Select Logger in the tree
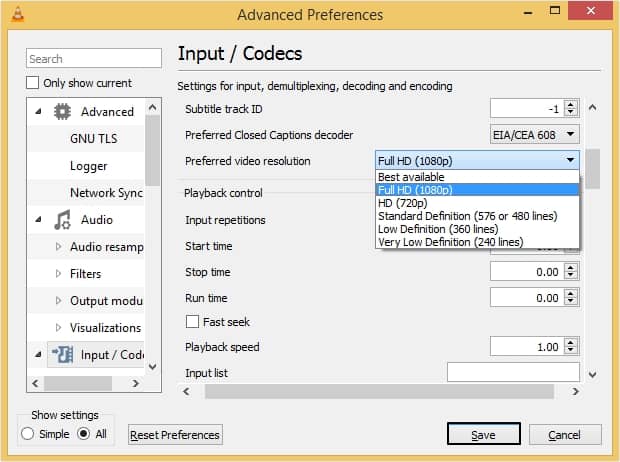Viewport: 620px width, 462px height. click(89, 166)
